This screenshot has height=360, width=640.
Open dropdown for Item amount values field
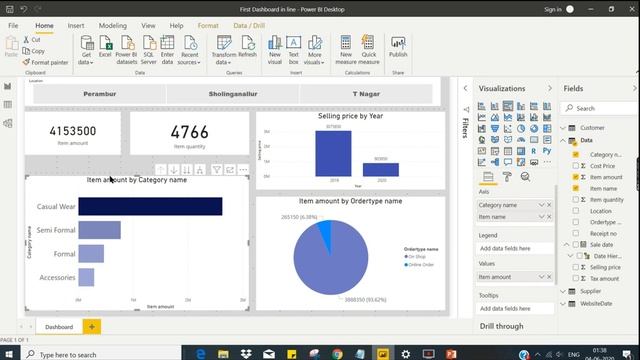pos(542,277)
